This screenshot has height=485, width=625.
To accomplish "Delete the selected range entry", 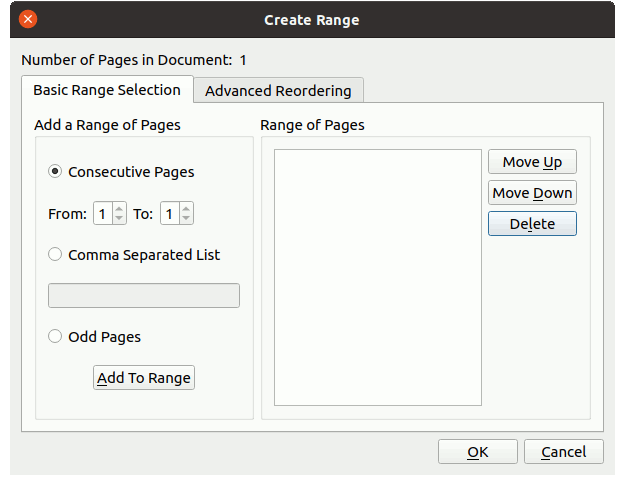I will pos(532,224).
